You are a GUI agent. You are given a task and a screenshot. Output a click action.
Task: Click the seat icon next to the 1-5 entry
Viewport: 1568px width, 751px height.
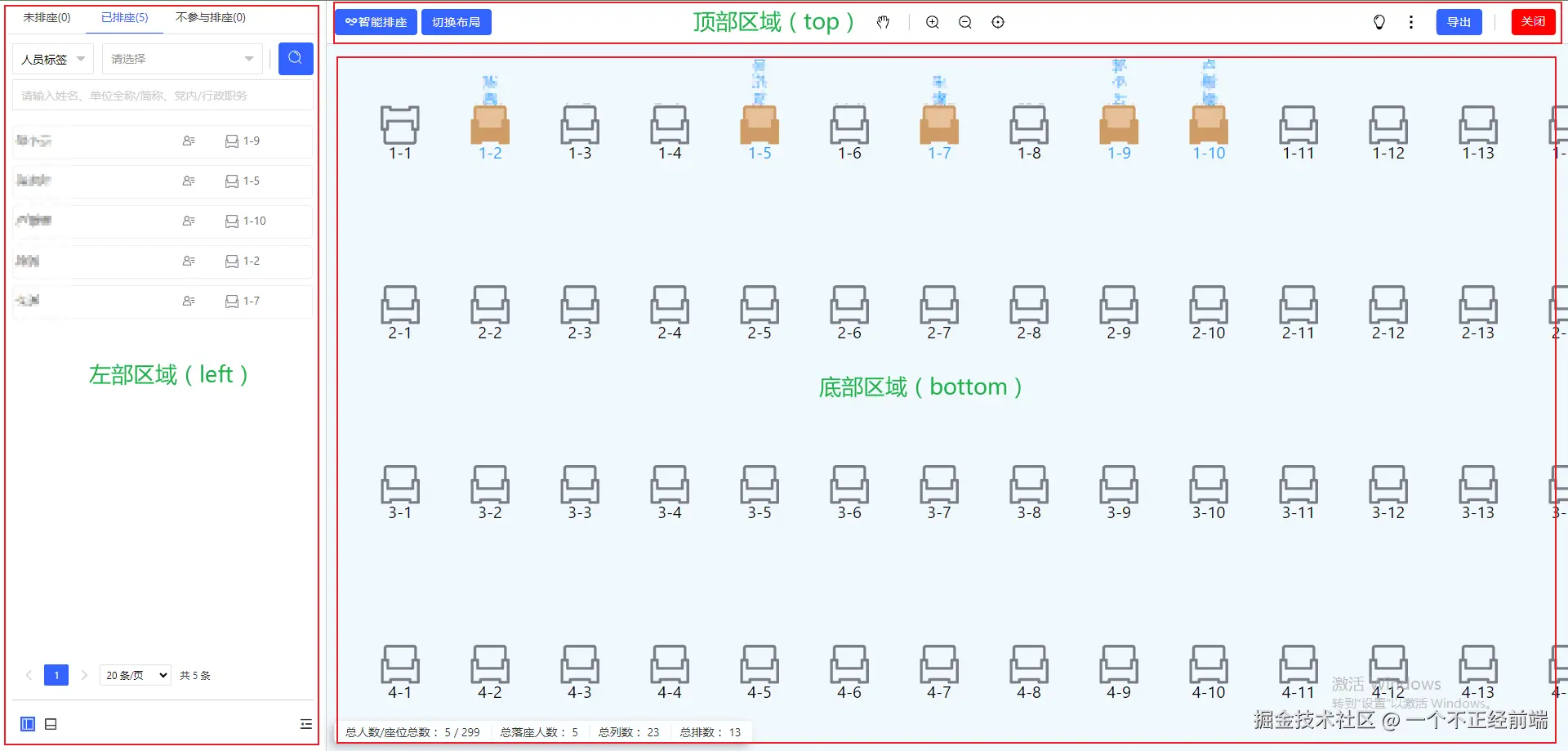(231, 181)
